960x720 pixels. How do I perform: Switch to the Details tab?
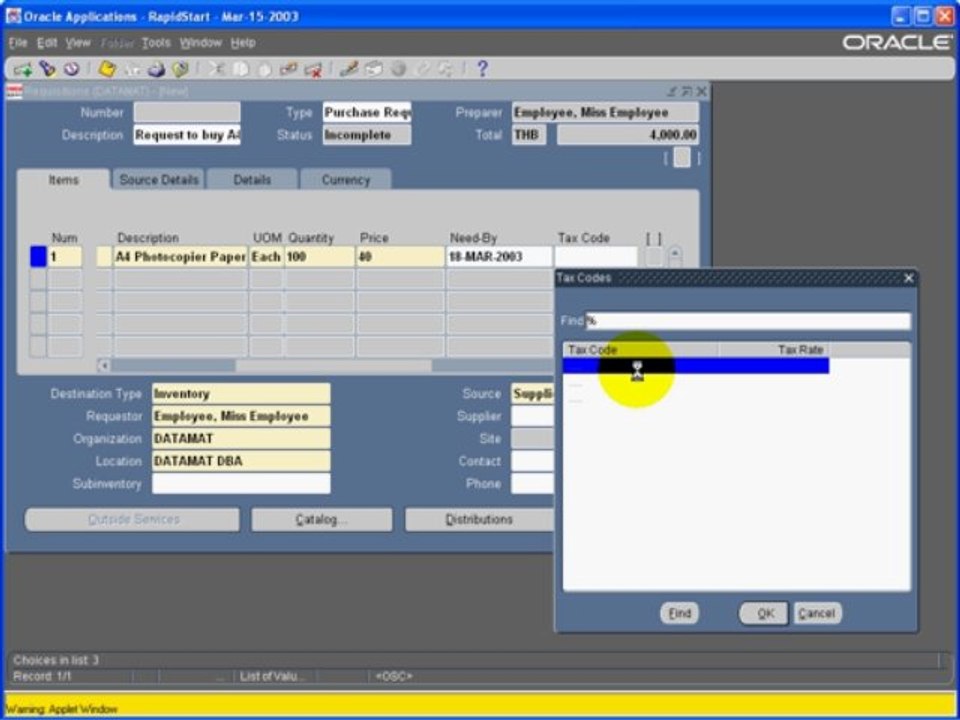(252, 179)
